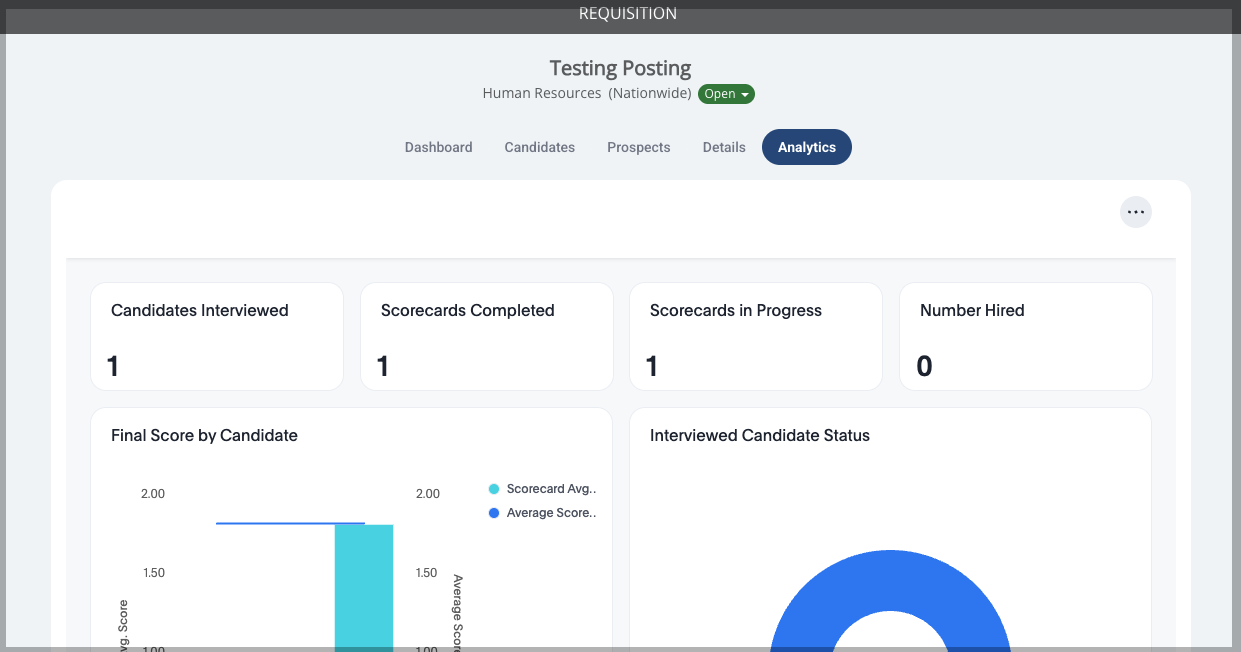The width and height of the screenshot is (1241, 652).
Task: Open the Prospects tab
Action: pyautogui.click(x=639, y=147)
